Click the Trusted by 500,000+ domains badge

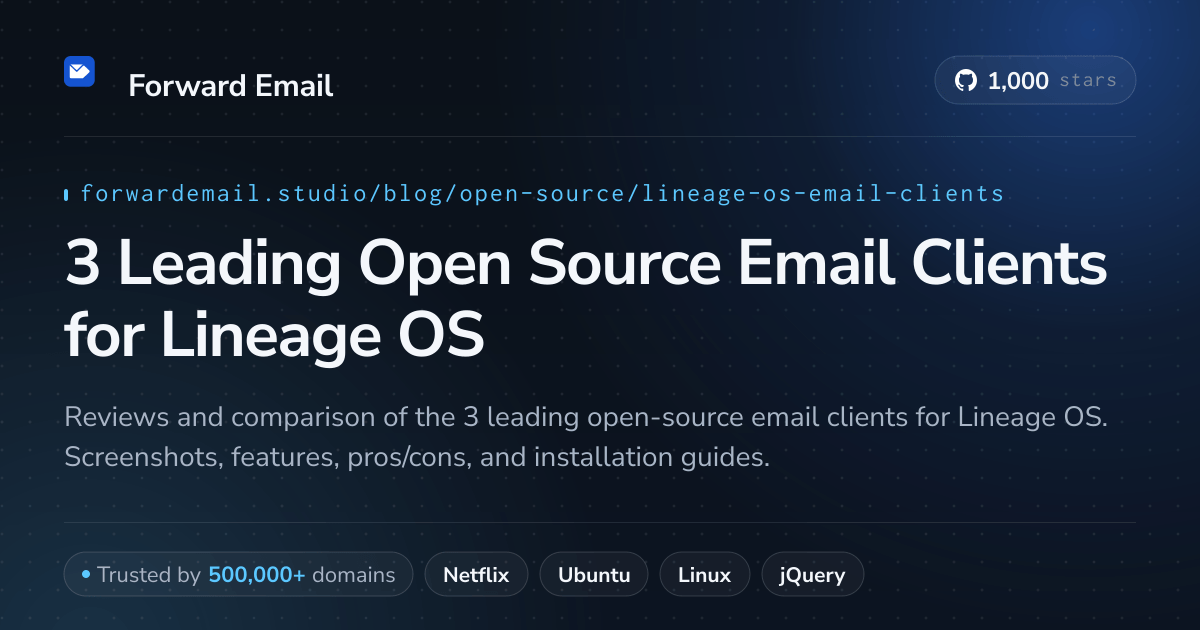pos(238,575)
